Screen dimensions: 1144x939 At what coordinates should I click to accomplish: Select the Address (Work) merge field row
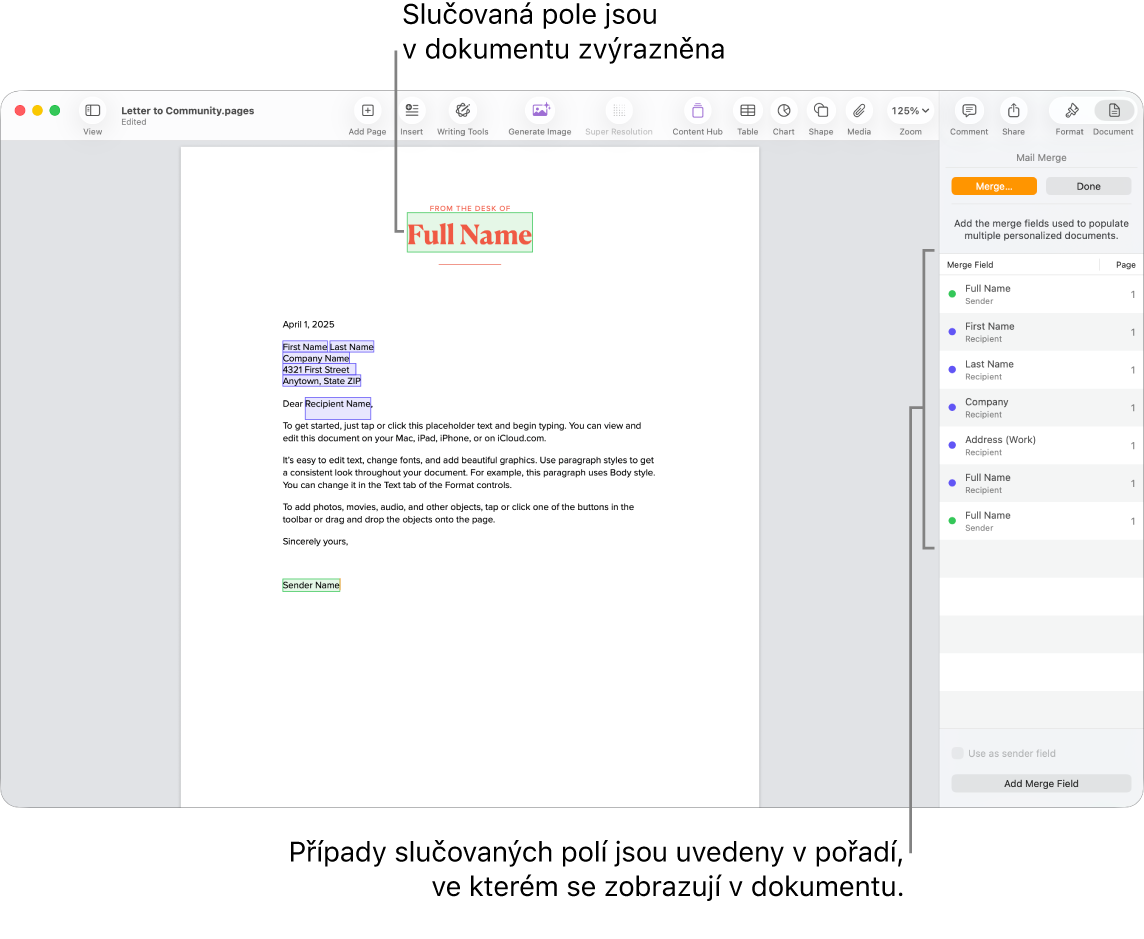tap(1020, 445)
